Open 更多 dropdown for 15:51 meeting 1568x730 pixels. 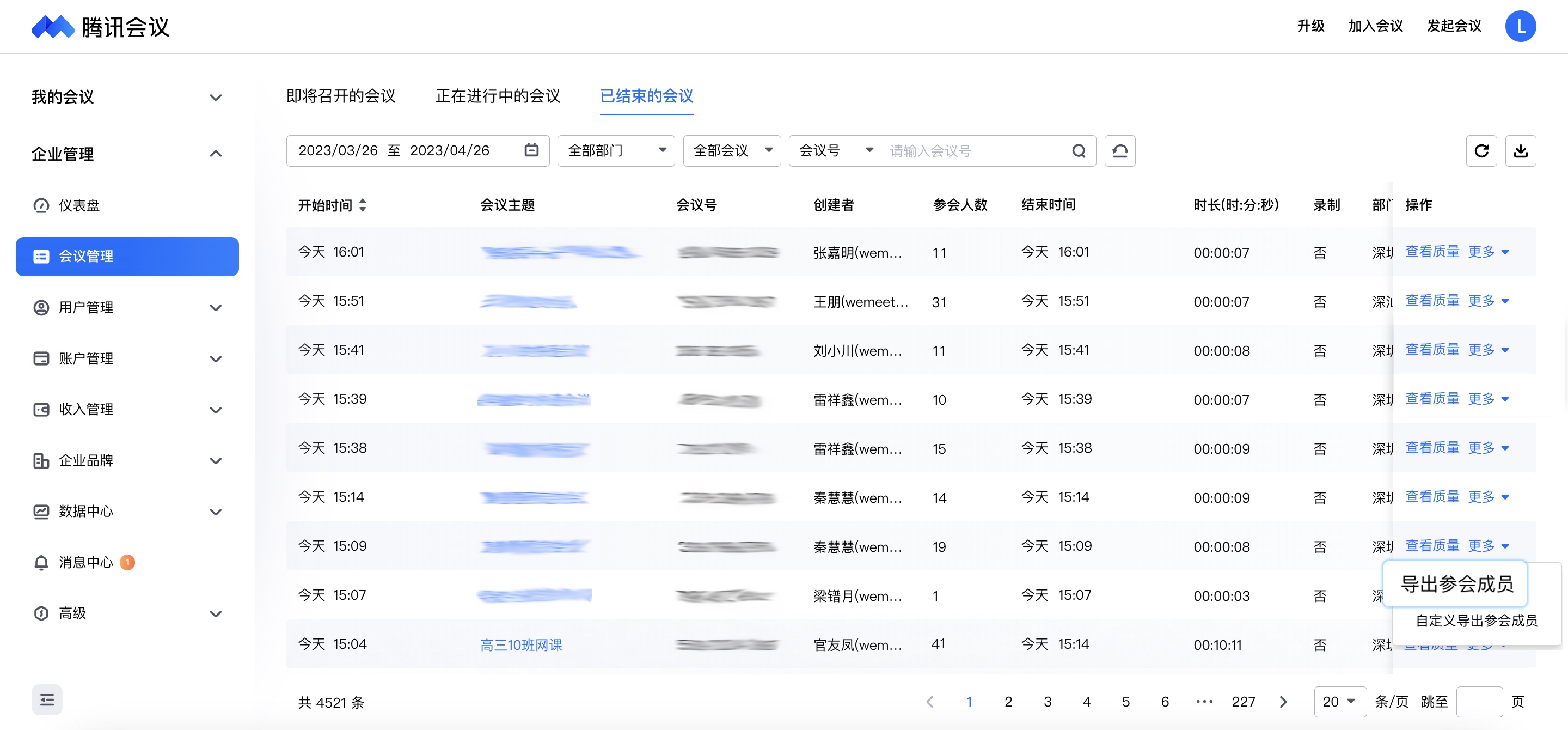(x=1489, y=301)
